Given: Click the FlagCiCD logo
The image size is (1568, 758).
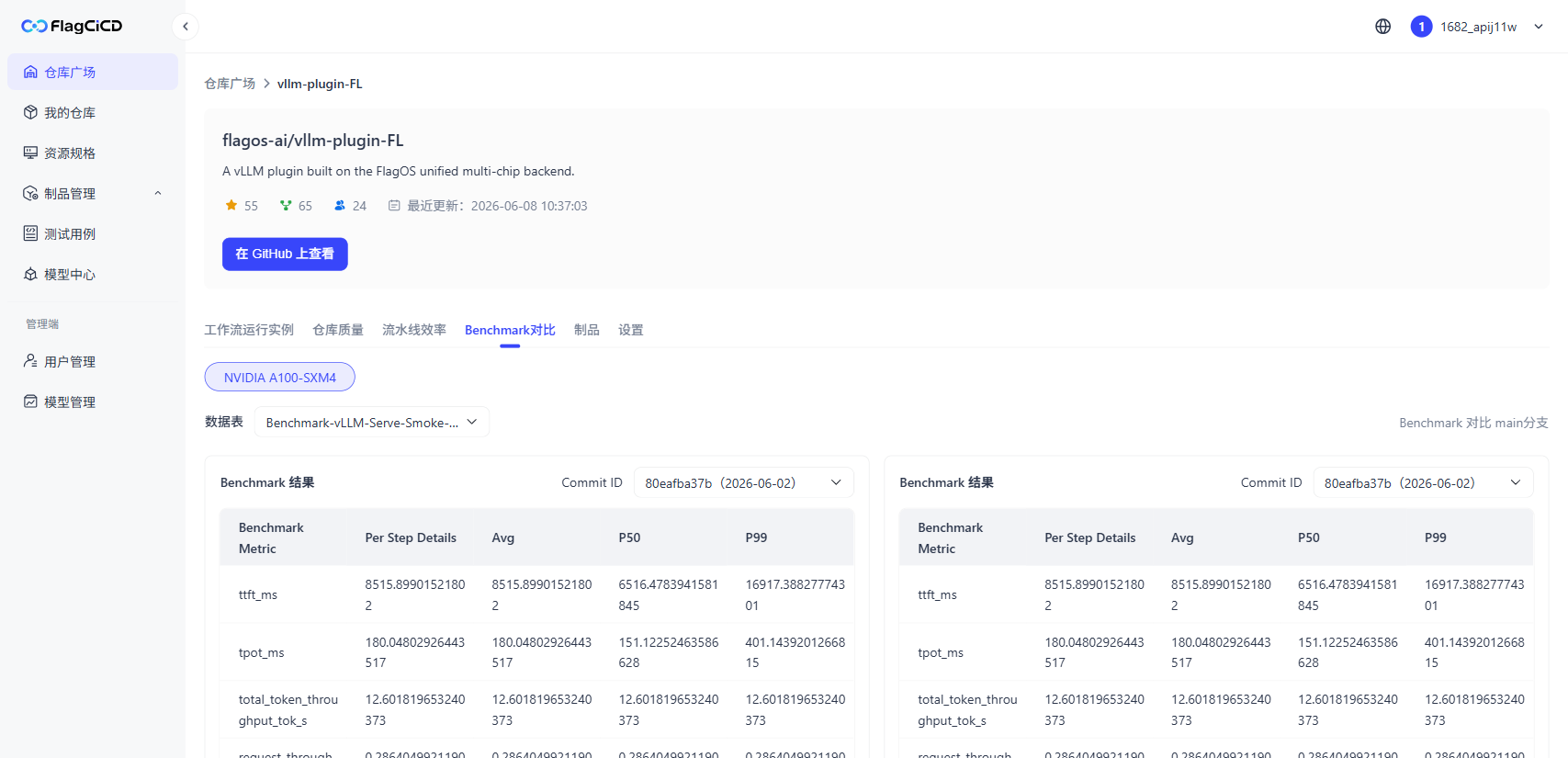Looking at the screenshot, I should [x=72, y=26].
